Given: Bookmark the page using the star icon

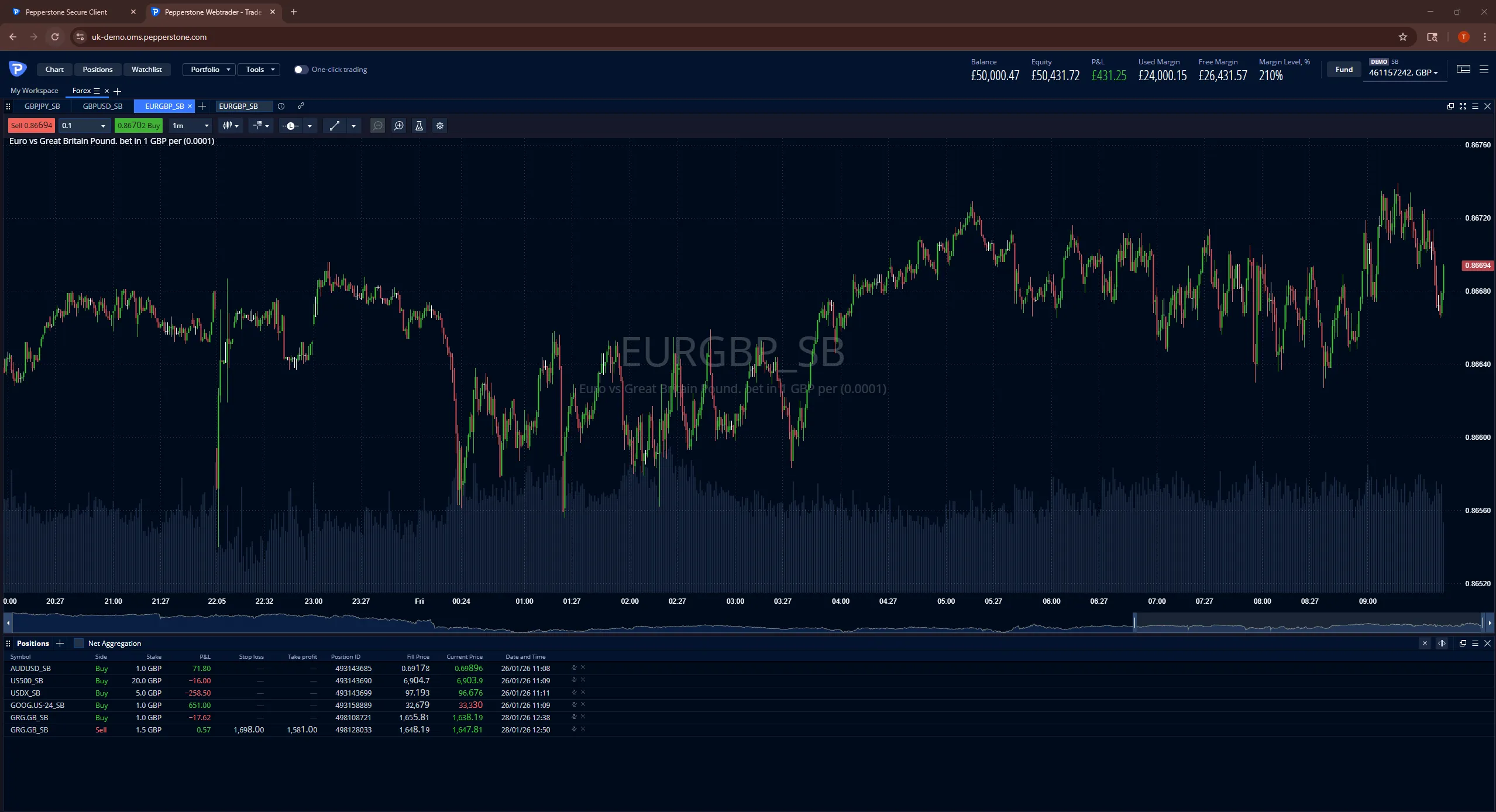Looking at the screenshot, I should point(1402,37).
